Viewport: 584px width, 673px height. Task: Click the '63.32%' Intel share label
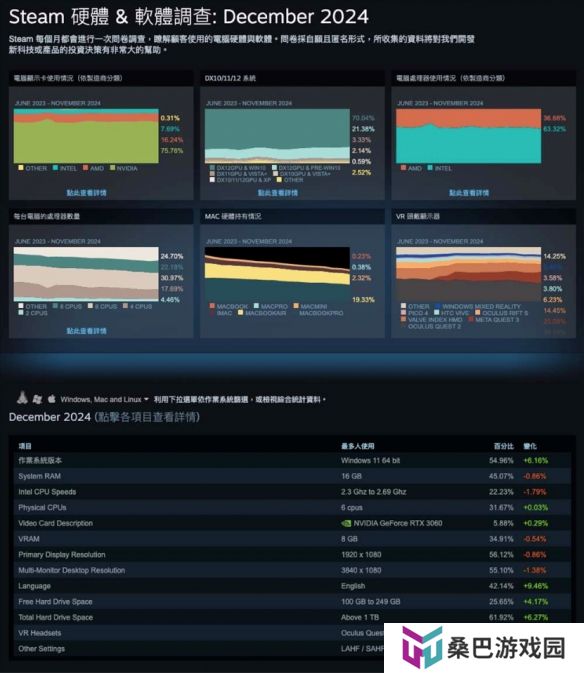(x=554, y=129)
